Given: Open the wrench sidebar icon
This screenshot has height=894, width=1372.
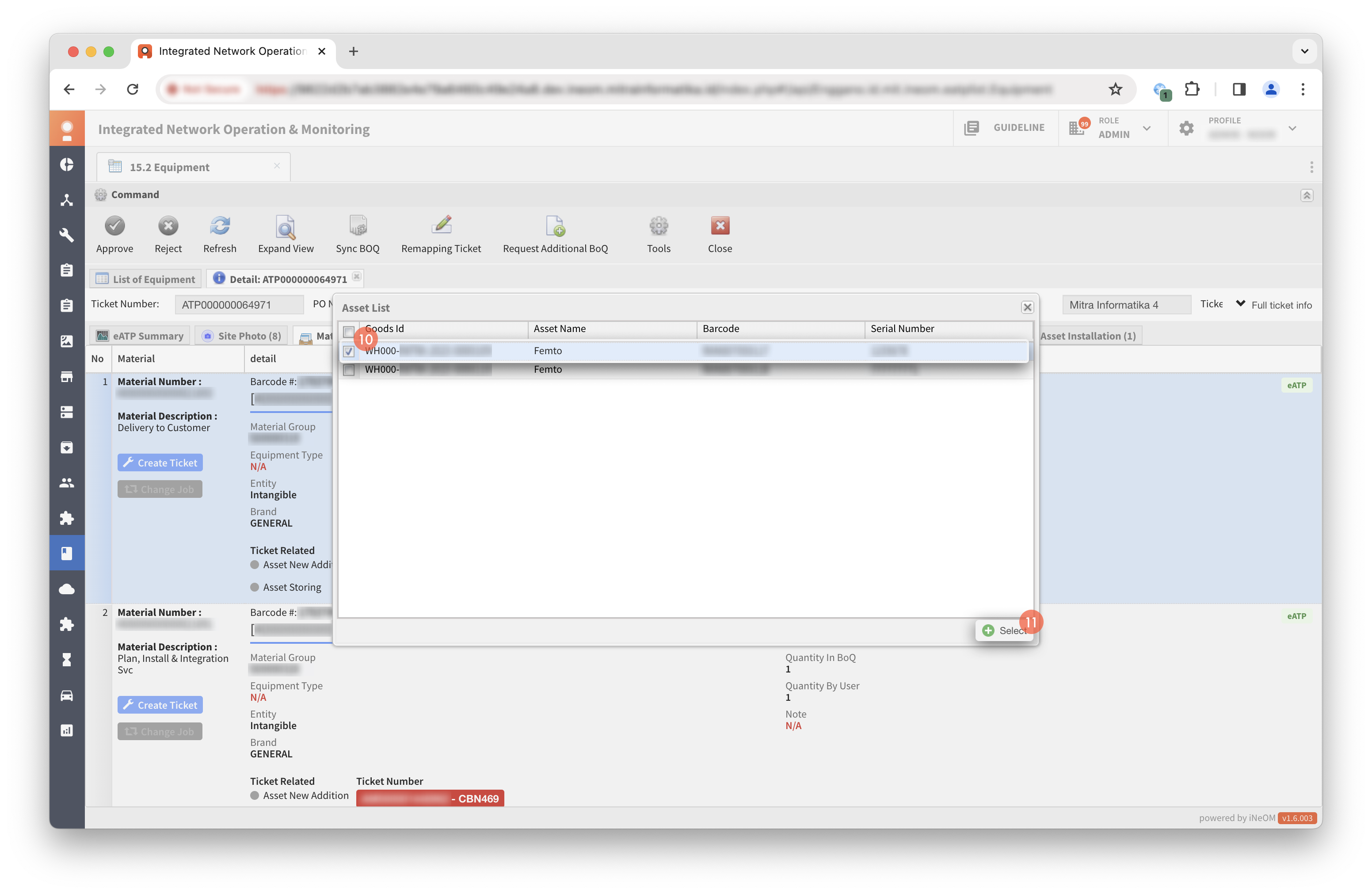Looking at the screenshot, I should (x=67, y=235).
